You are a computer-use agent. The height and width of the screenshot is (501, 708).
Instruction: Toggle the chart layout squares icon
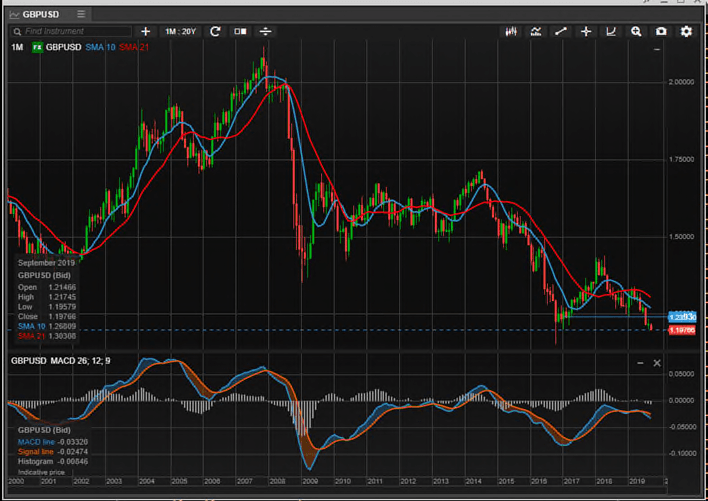pyautogui.click(x=240, y=31)
